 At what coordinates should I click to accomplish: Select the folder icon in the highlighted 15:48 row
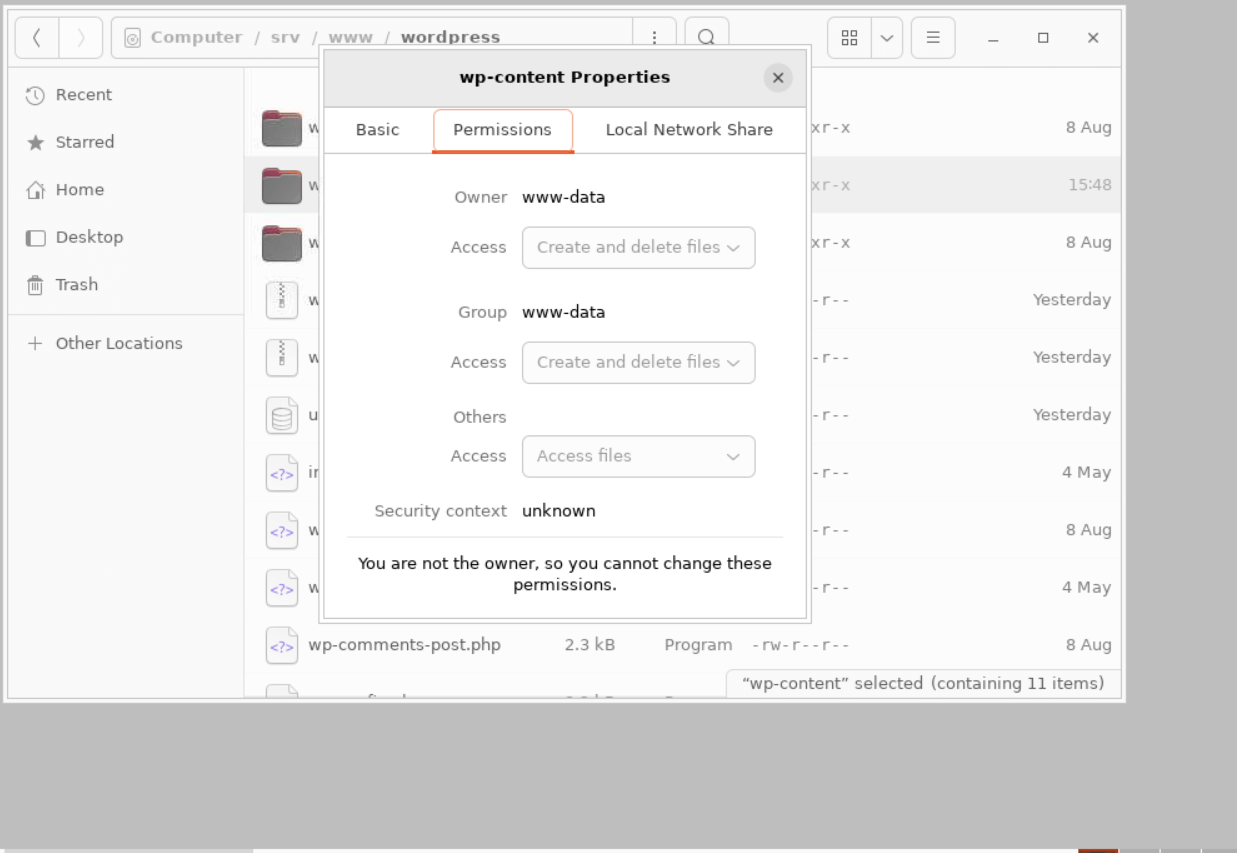tap(282, 185)
